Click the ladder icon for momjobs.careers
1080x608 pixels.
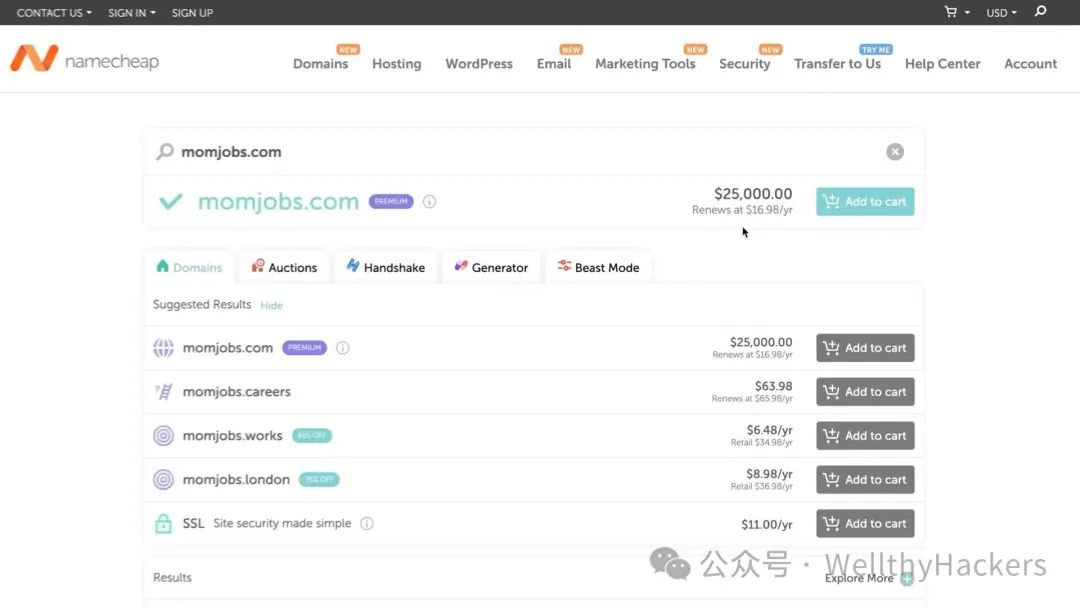point(163,392)
